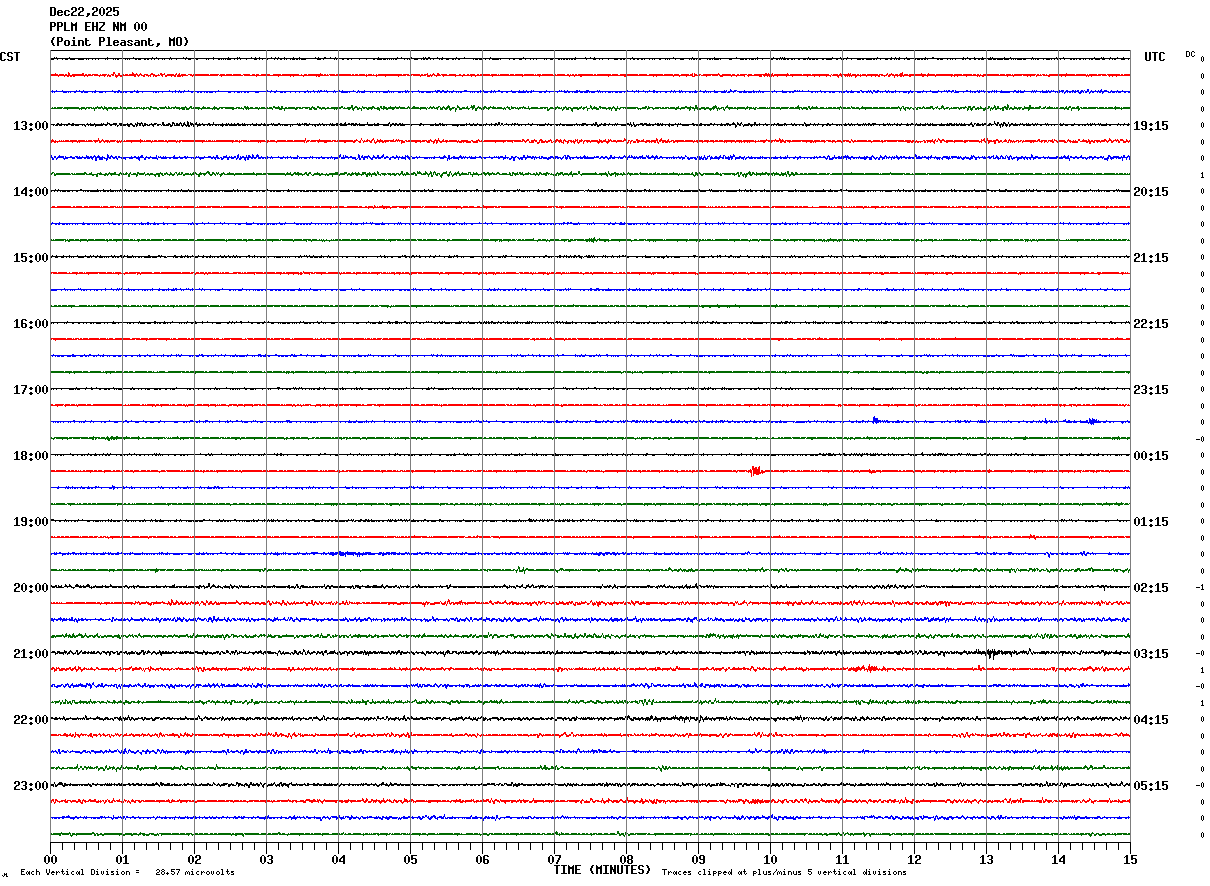The width and height of the screenshot is (1210, 886).
Task: Click the -1 DC offset value beside 02:15
Action: (x=1200, y=588)
